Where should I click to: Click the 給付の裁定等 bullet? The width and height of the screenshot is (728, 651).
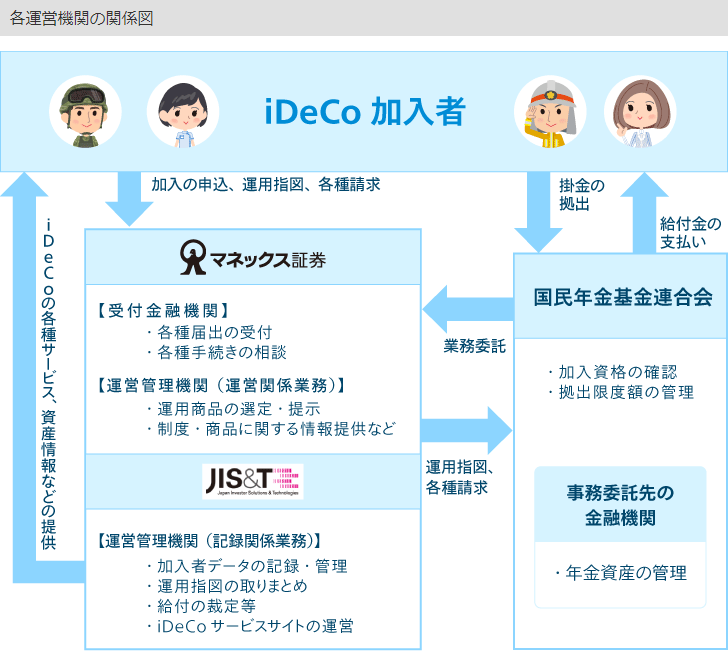(x=201, y=606)
